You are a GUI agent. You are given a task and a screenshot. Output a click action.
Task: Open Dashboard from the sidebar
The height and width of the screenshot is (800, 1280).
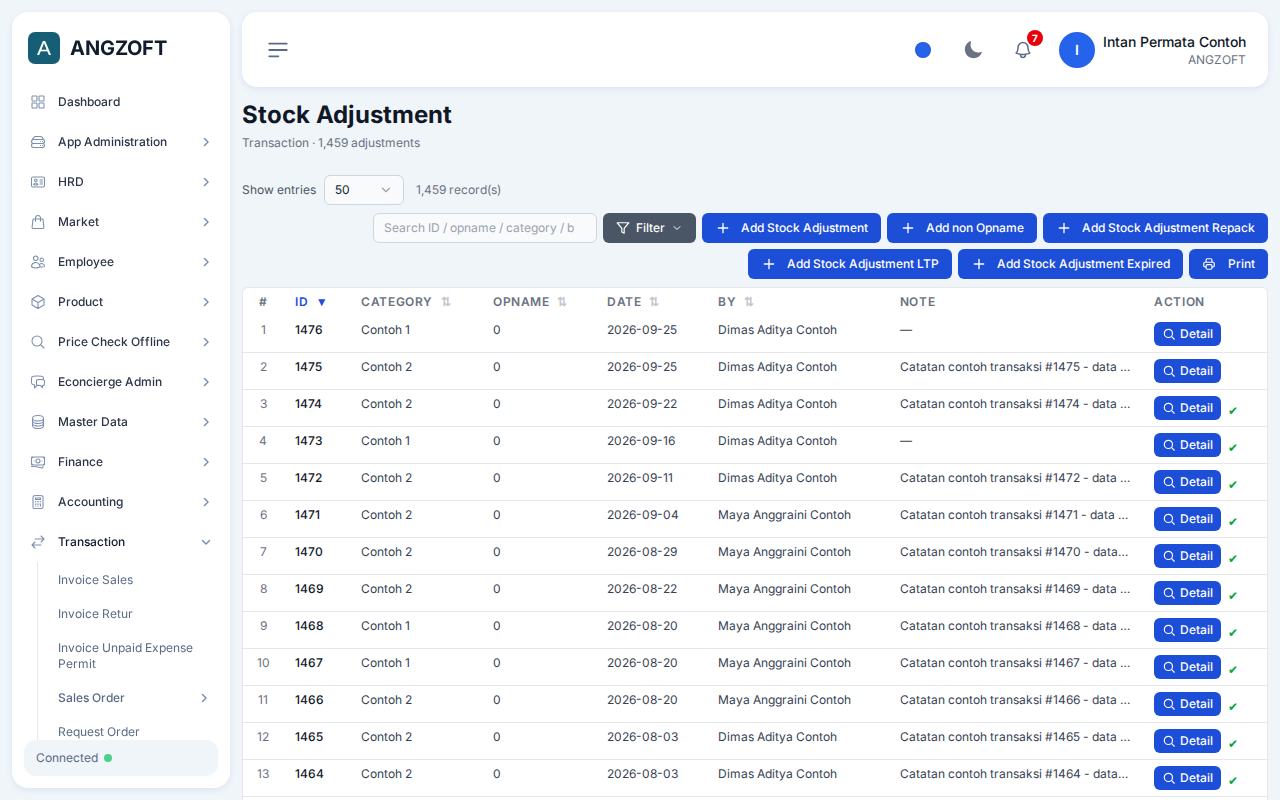point(120,102)
